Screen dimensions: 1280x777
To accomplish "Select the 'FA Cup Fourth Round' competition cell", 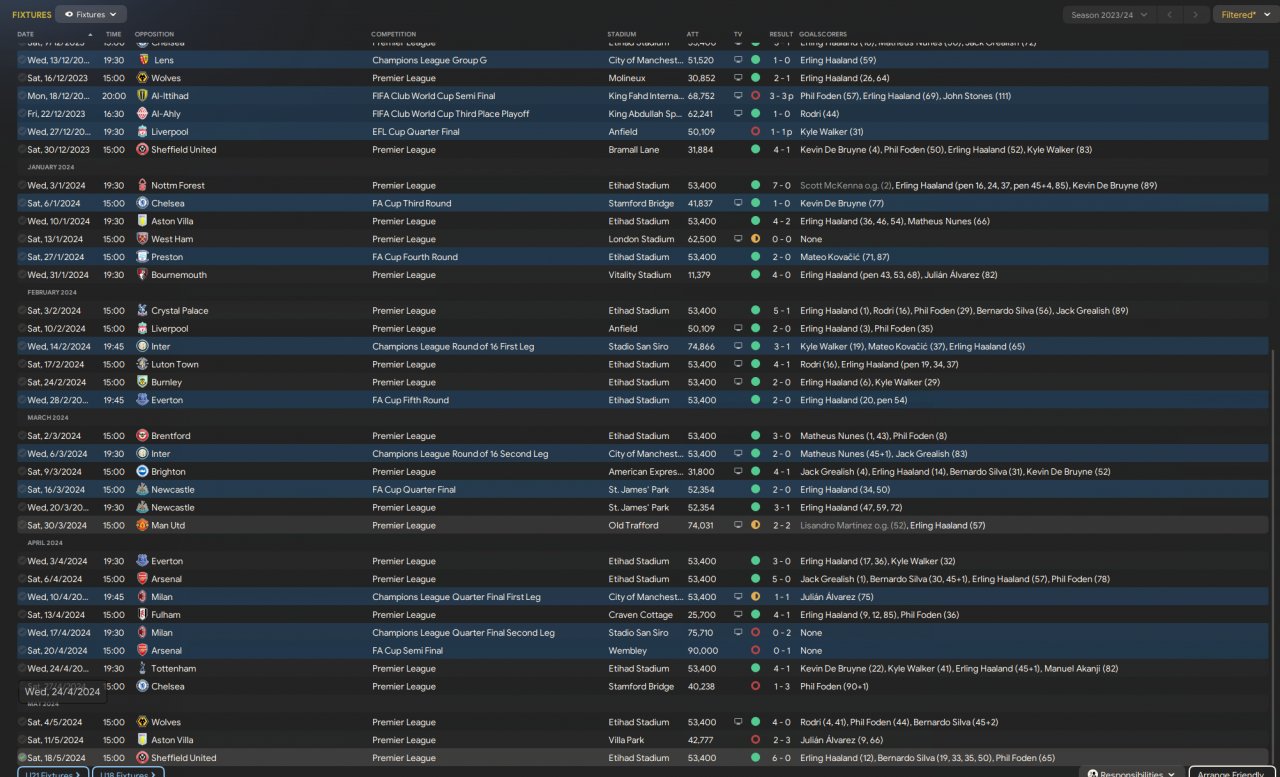I will pos(415,257).
